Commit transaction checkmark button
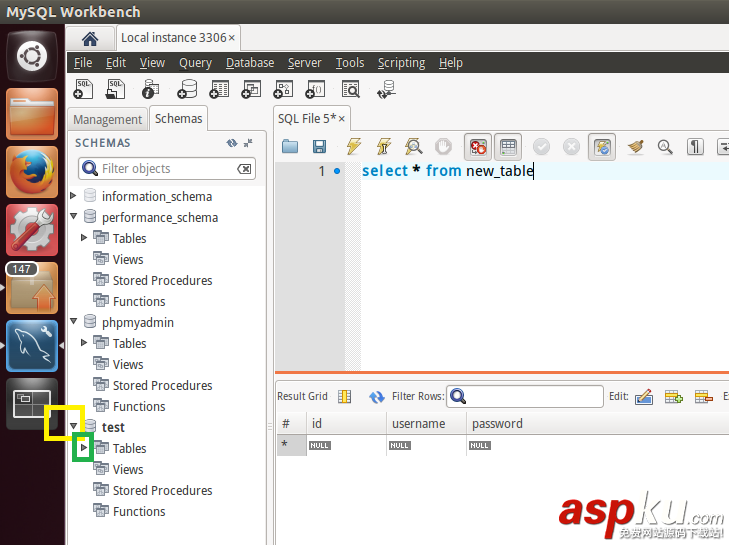The height and width of the screenshot is (545, 729). pos(541,147)
